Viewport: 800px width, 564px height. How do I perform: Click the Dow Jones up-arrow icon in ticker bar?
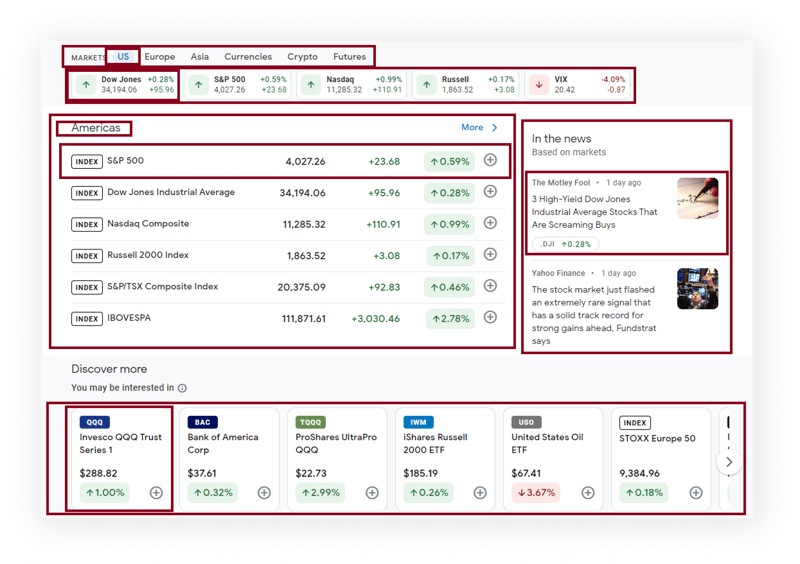pos(86,85)
